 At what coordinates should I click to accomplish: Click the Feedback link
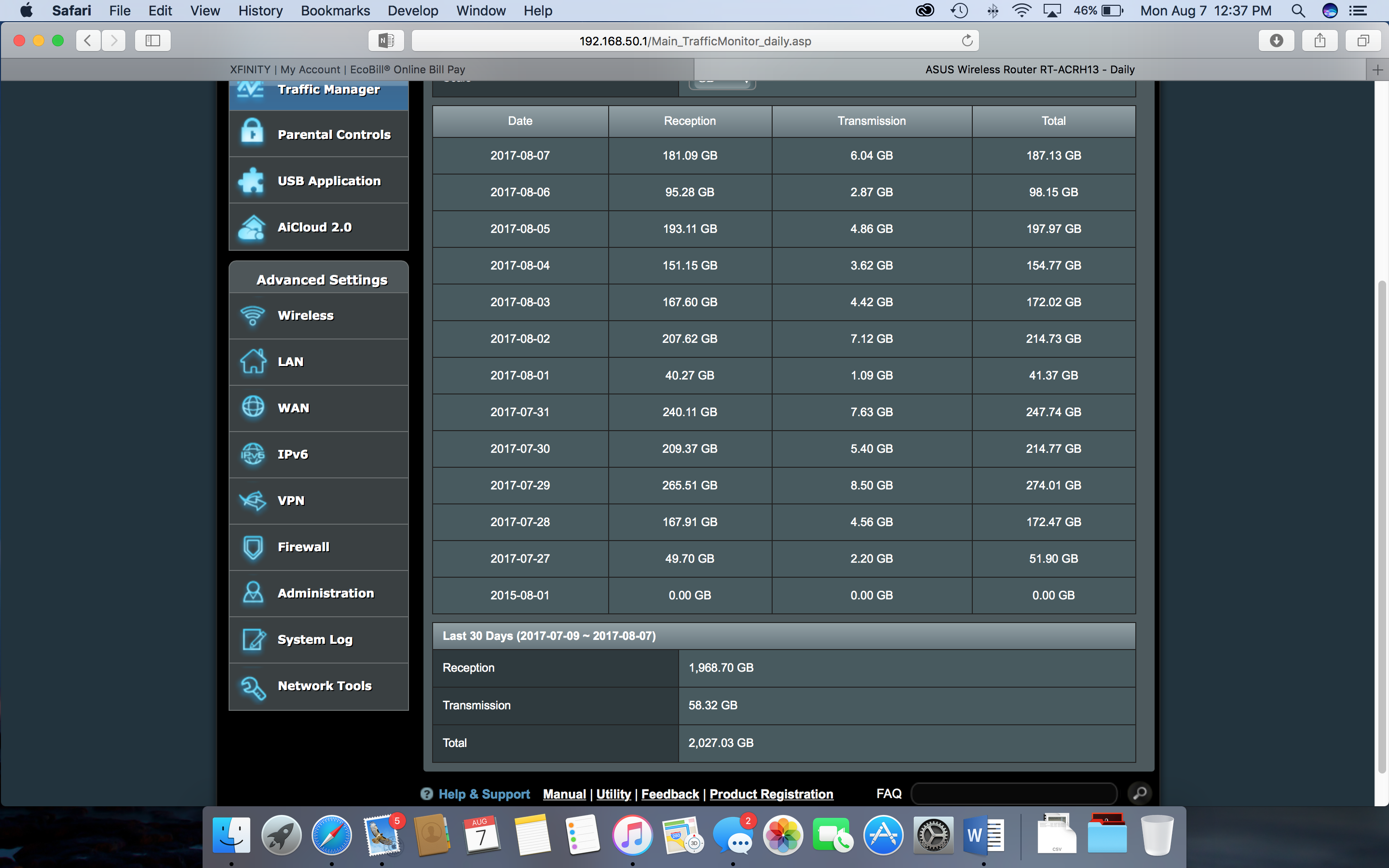click(670, 794)
